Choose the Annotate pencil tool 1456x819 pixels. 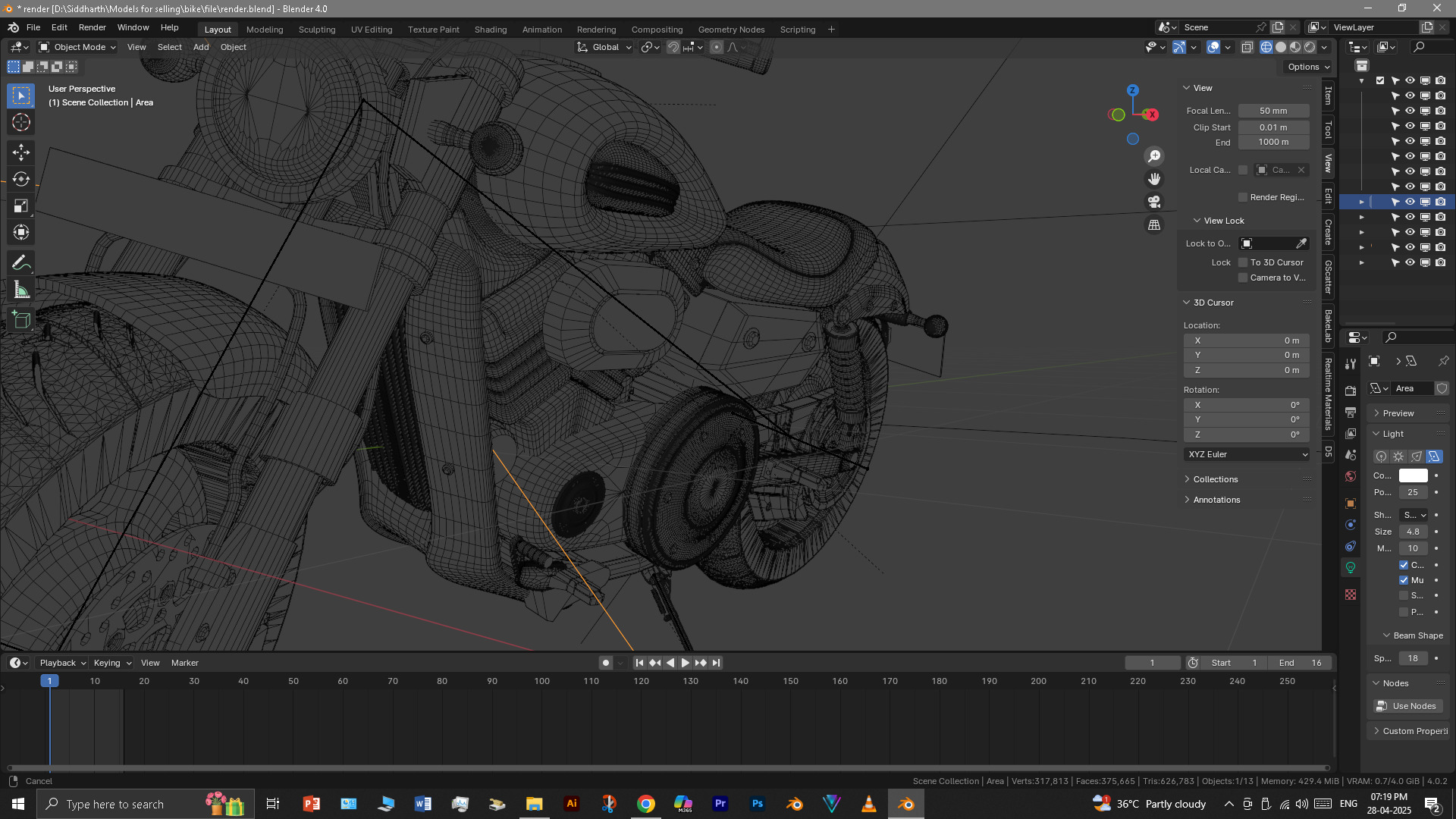pyautogui.click(x=21, y=263)
